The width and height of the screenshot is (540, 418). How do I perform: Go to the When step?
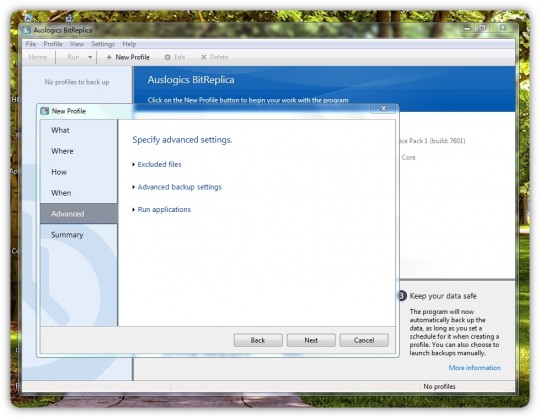[79, 193]
